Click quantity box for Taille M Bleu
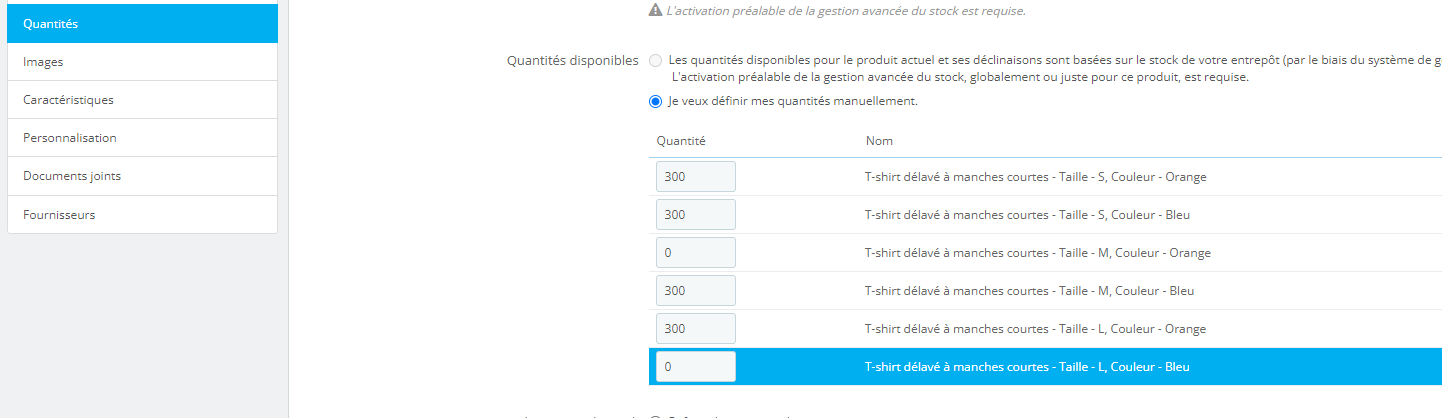The height and width of the screenshot is (418, 1442). click(x=695, y=291)
